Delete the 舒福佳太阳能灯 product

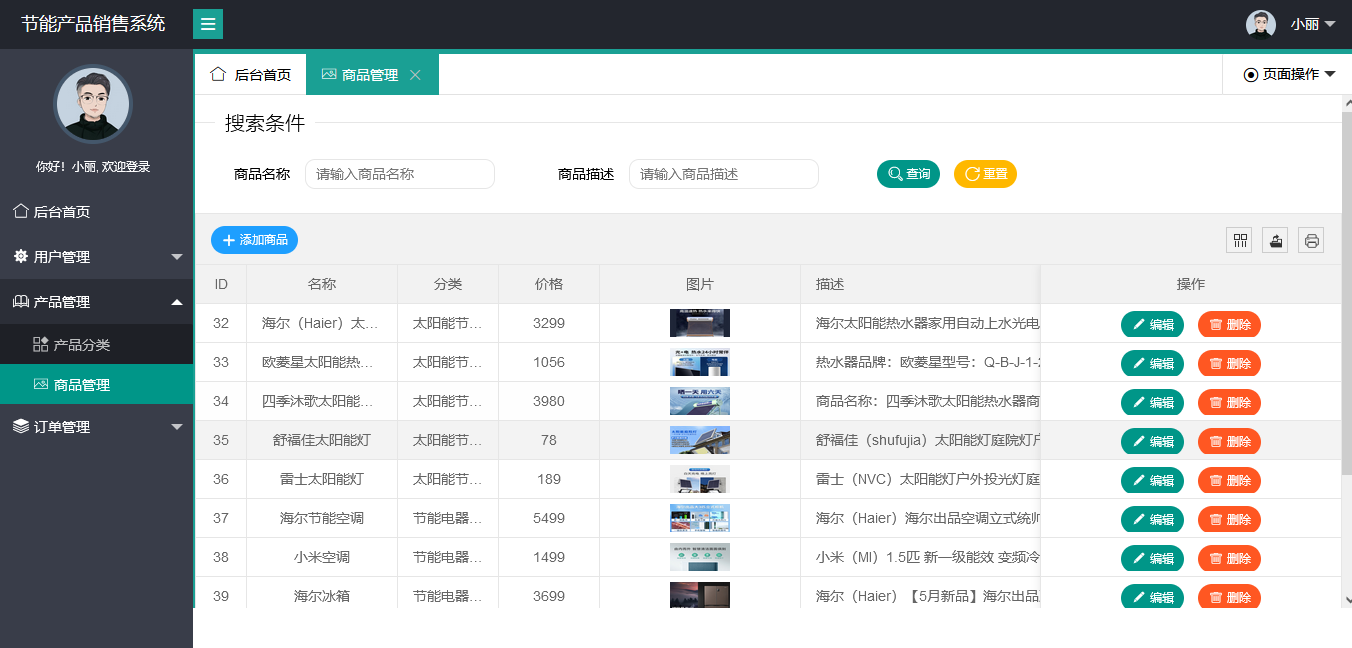coord(1229,441)
